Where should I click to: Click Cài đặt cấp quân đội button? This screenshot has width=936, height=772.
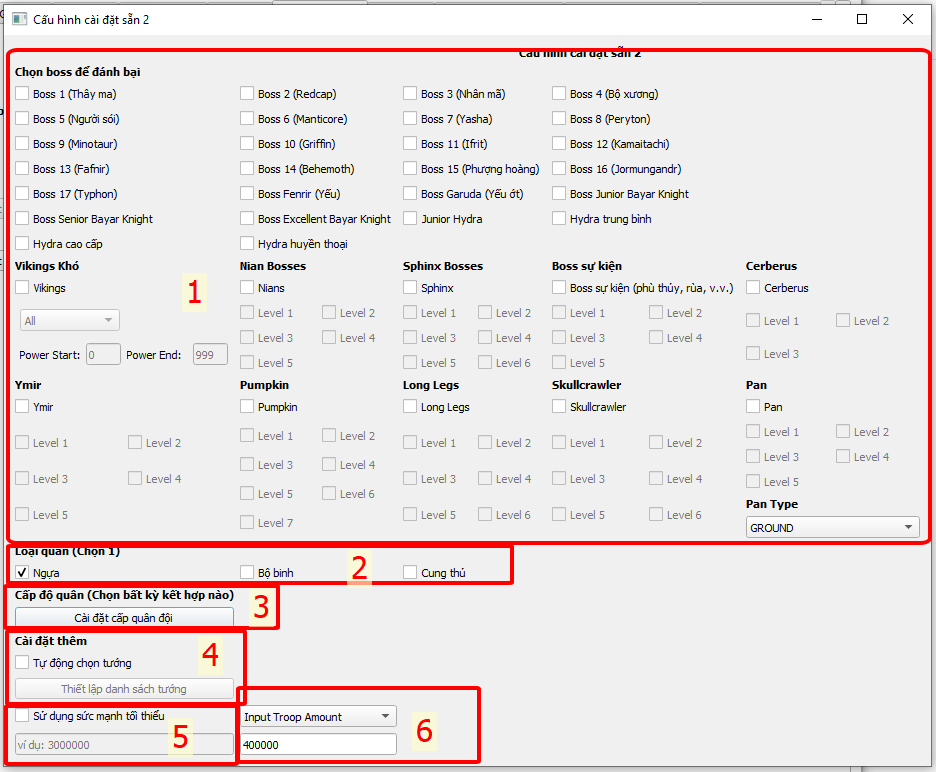pyautogui.click(x=124, y=618)
